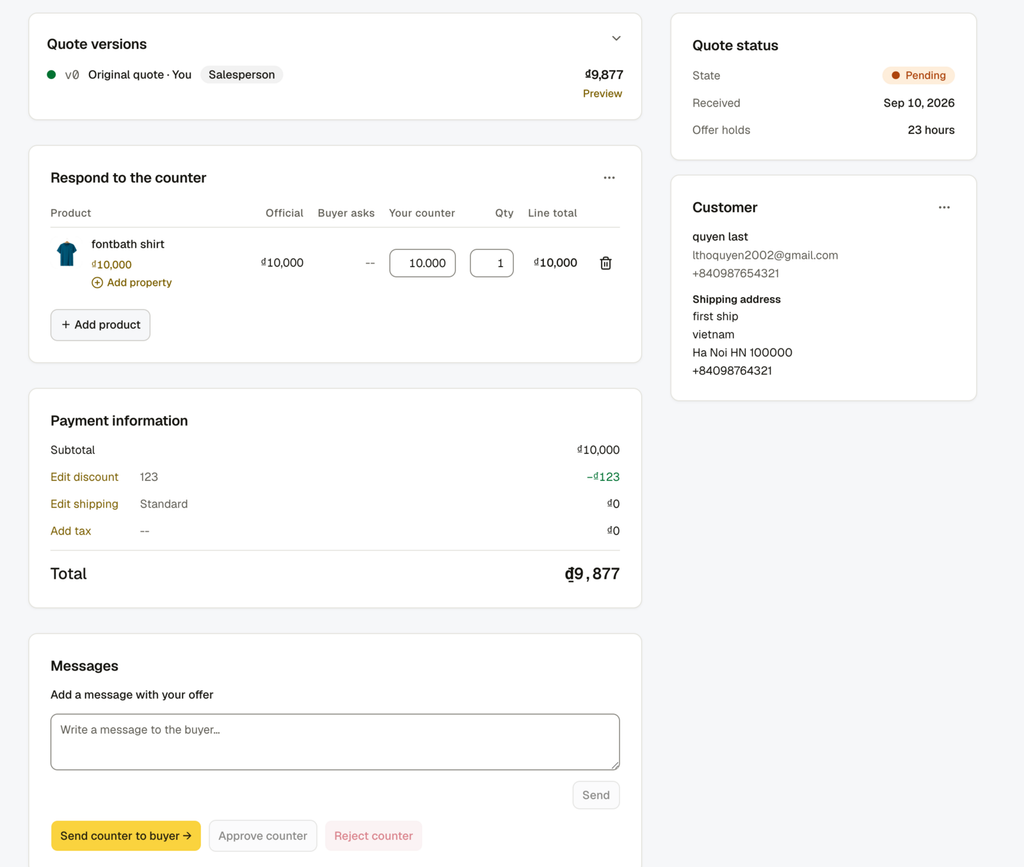Click the fontbath shirt thumbnail
The width and height of the screenshot is (1024, 867).
point(67,253)
